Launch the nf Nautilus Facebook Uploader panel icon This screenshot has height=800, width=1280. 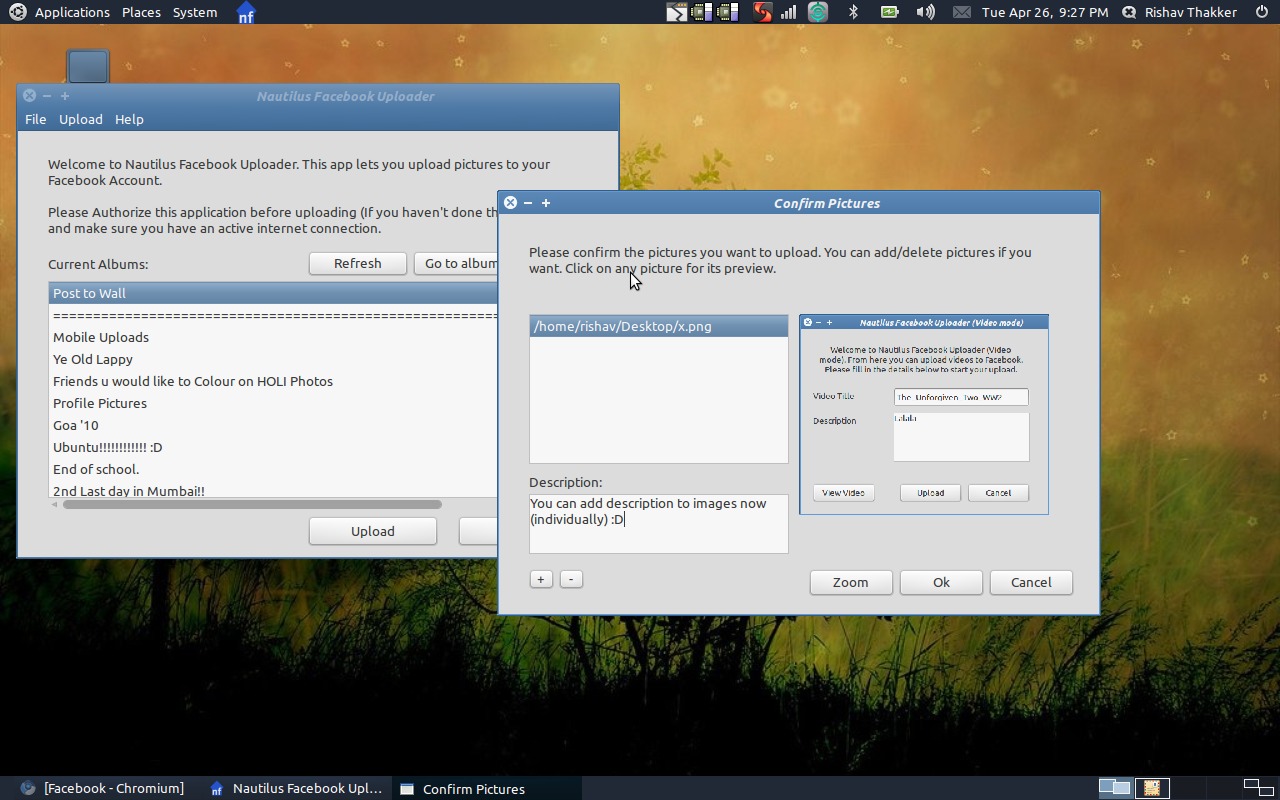click(x=245, y=12)
